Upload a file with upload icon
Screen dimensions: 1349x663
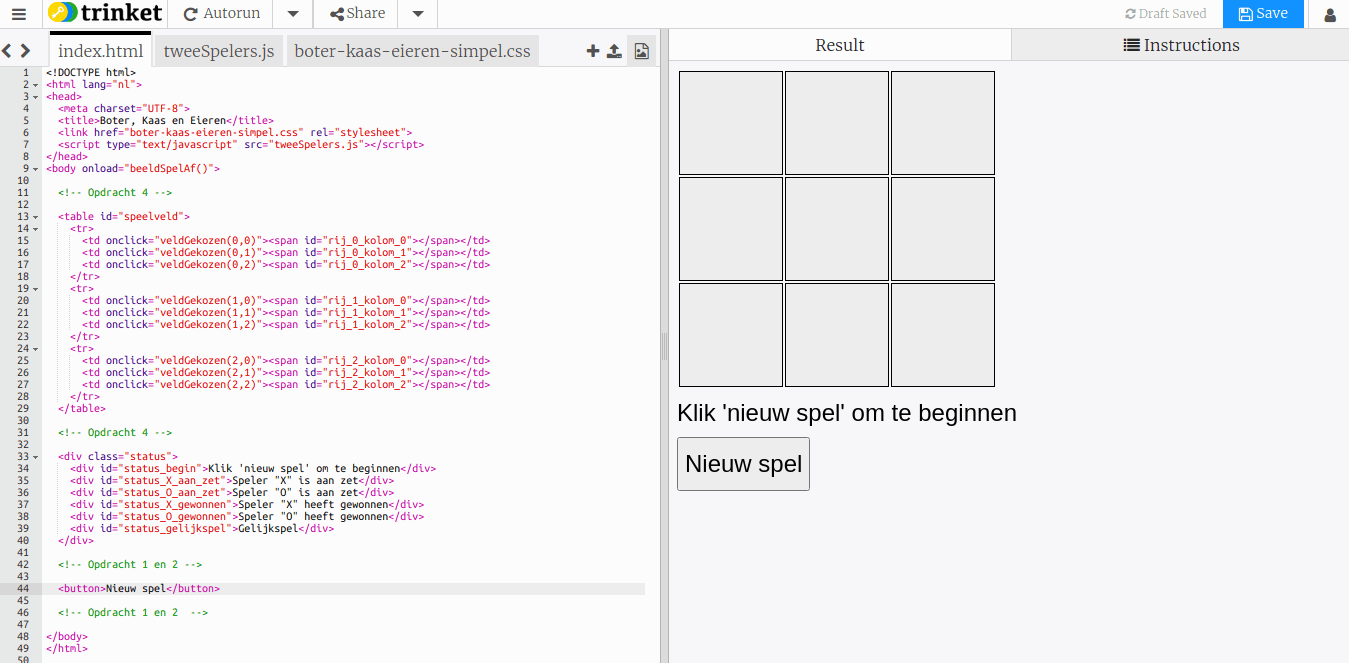click(x=614, y=51)
